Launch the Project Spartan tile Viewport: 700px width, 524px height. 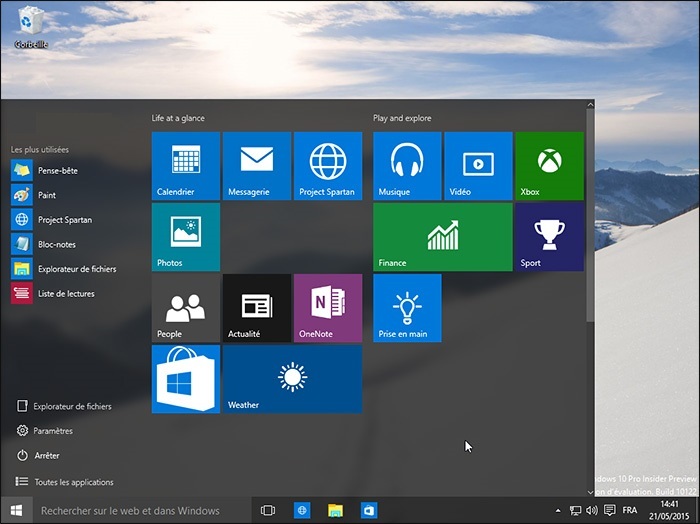click(328, 166)
